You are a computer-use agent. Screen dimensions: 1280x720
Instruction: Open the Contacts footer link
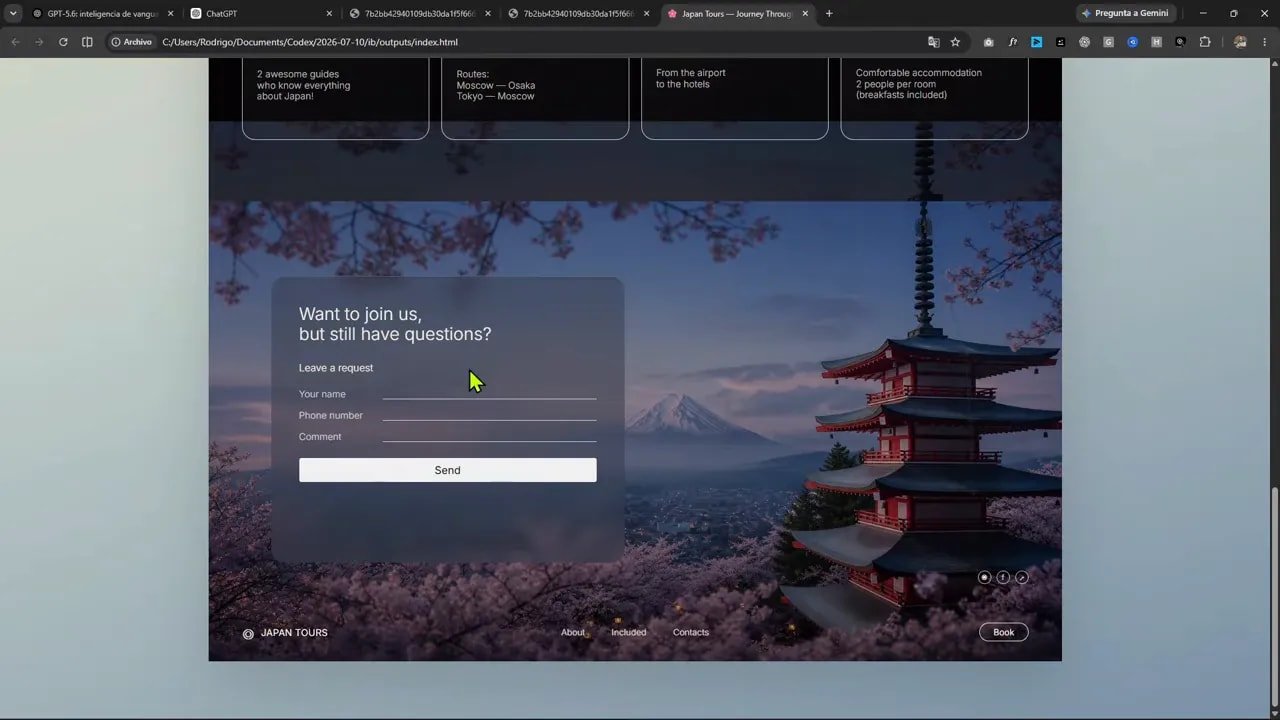[x=691, y=632]
